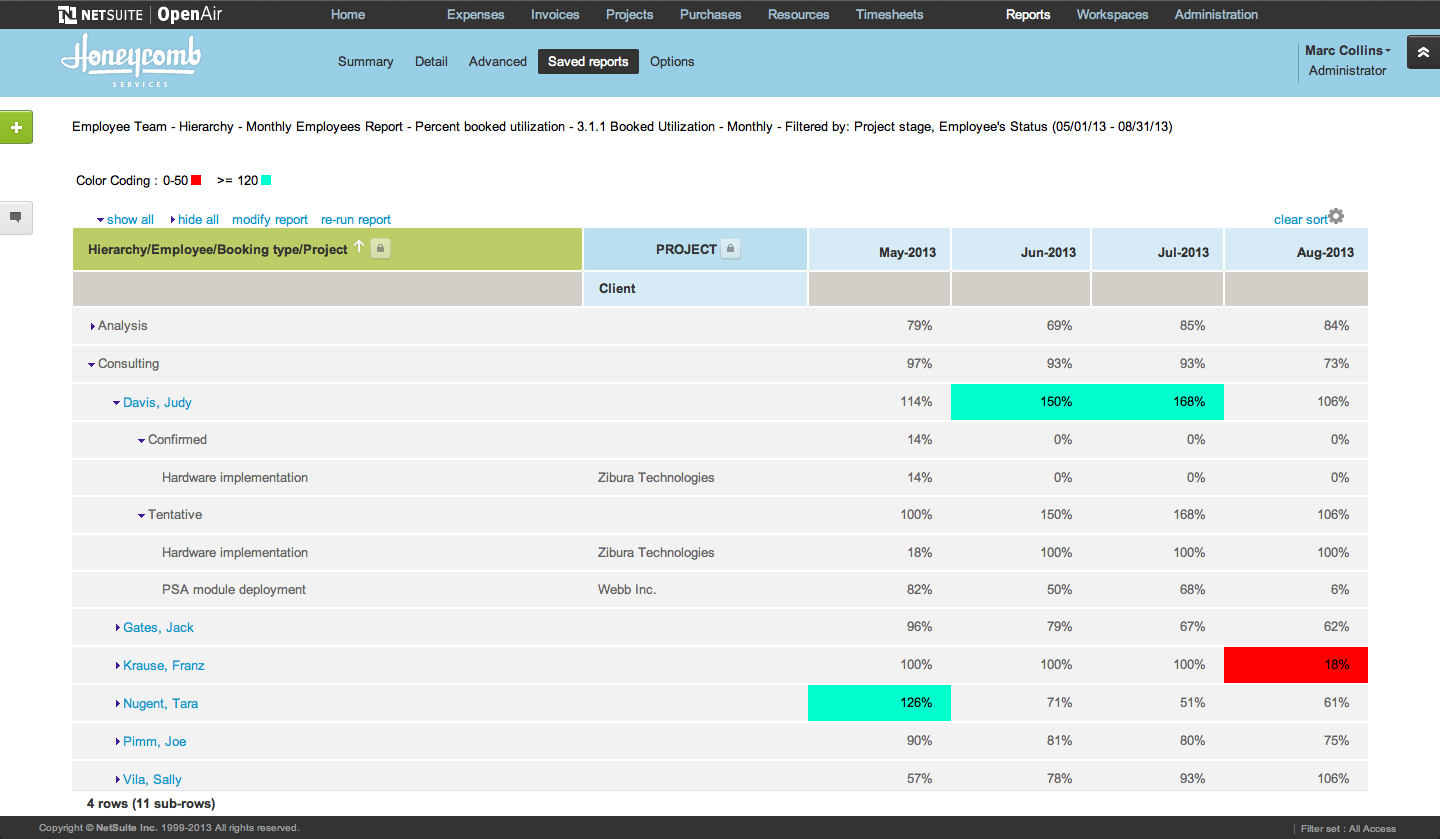
Task: Click the NetSuite logo icon
Action: (x=66, y=14)
